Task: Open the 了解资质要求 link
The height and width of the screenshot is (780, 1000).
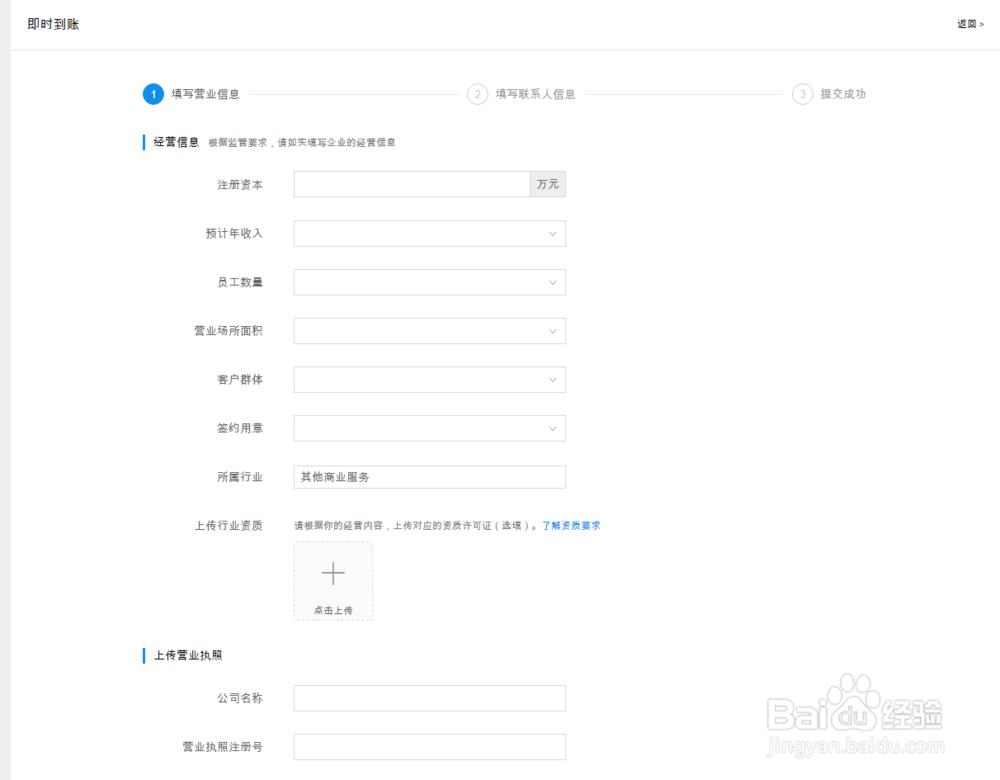Action: coord(572,525)
